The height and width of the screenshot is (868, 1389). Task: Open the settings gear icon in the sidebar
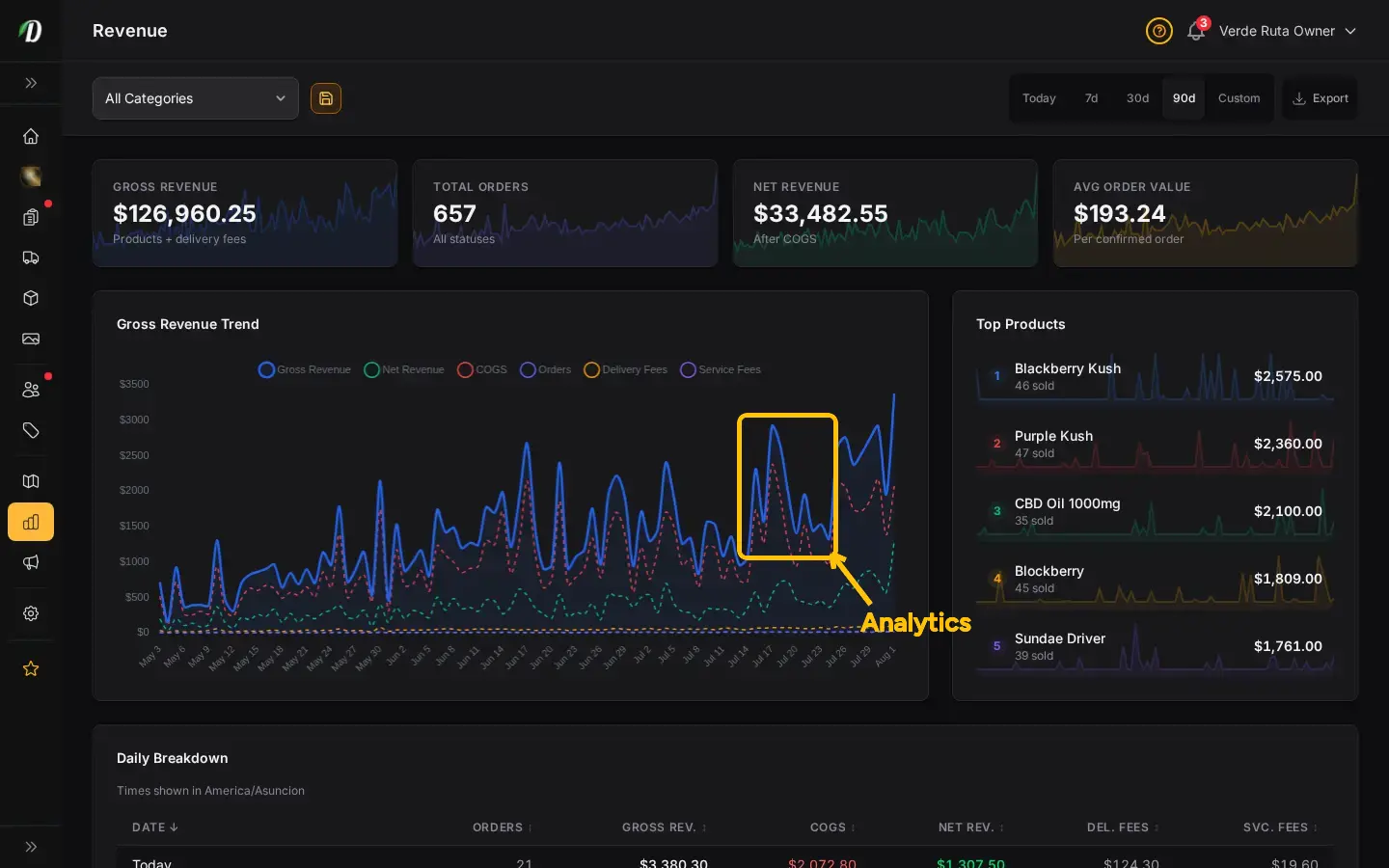pos(31,613)
